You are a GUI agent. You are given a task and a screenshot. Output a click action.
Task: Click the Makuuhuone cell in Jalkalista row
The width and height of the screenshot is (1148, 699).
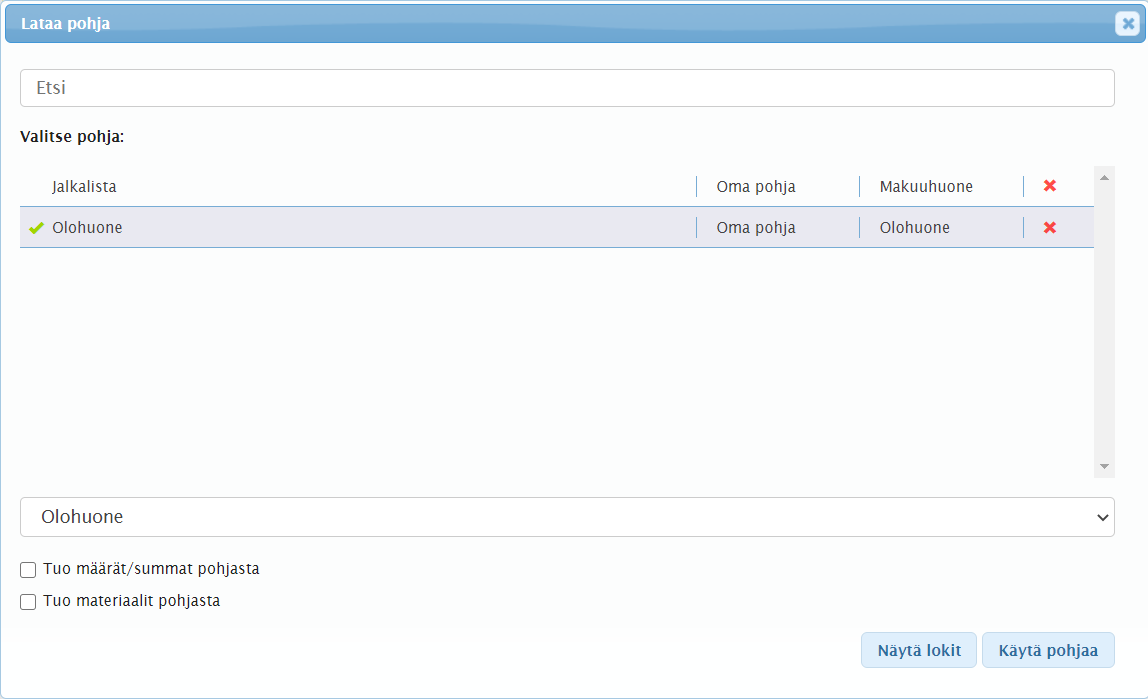(926, 186)
